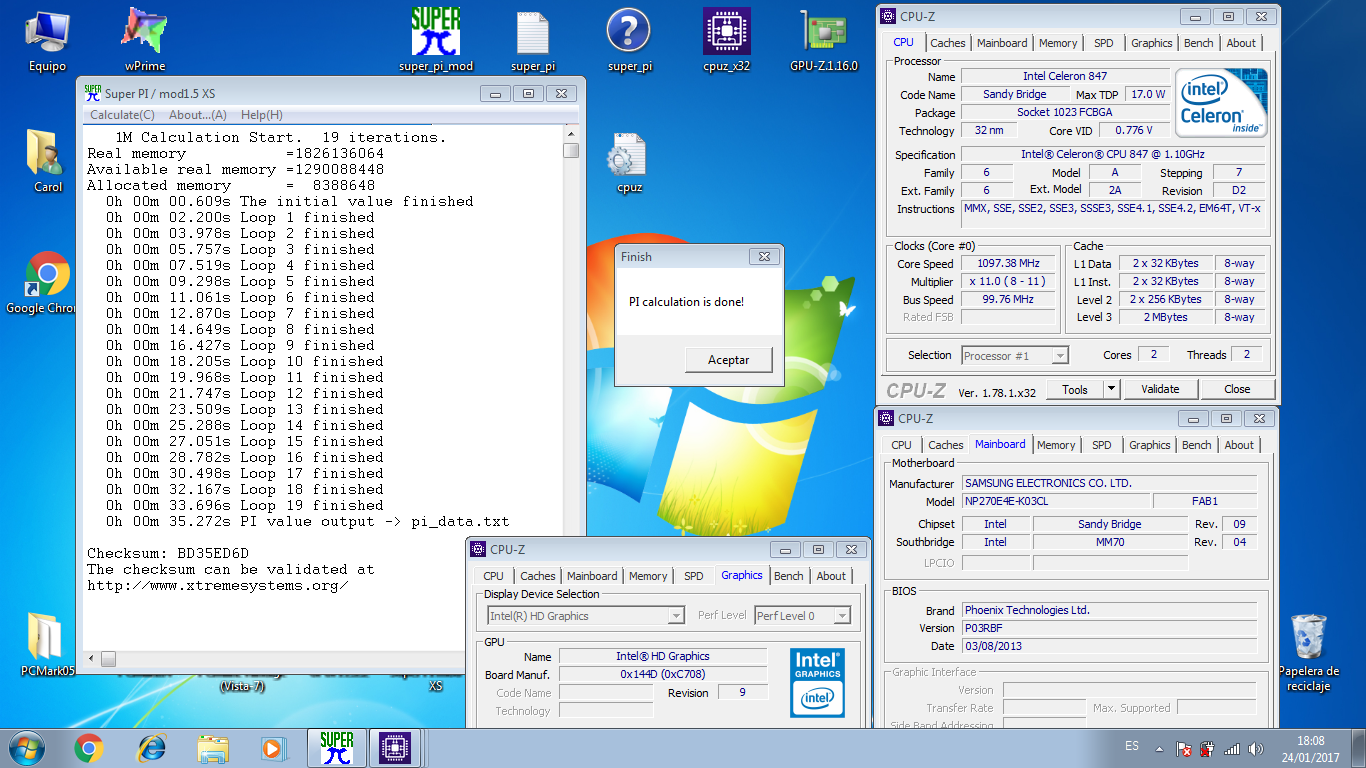Click the NP270E4E-K03CL model field
Screen dimensions: 1366x768
(x=1055, y=502)
